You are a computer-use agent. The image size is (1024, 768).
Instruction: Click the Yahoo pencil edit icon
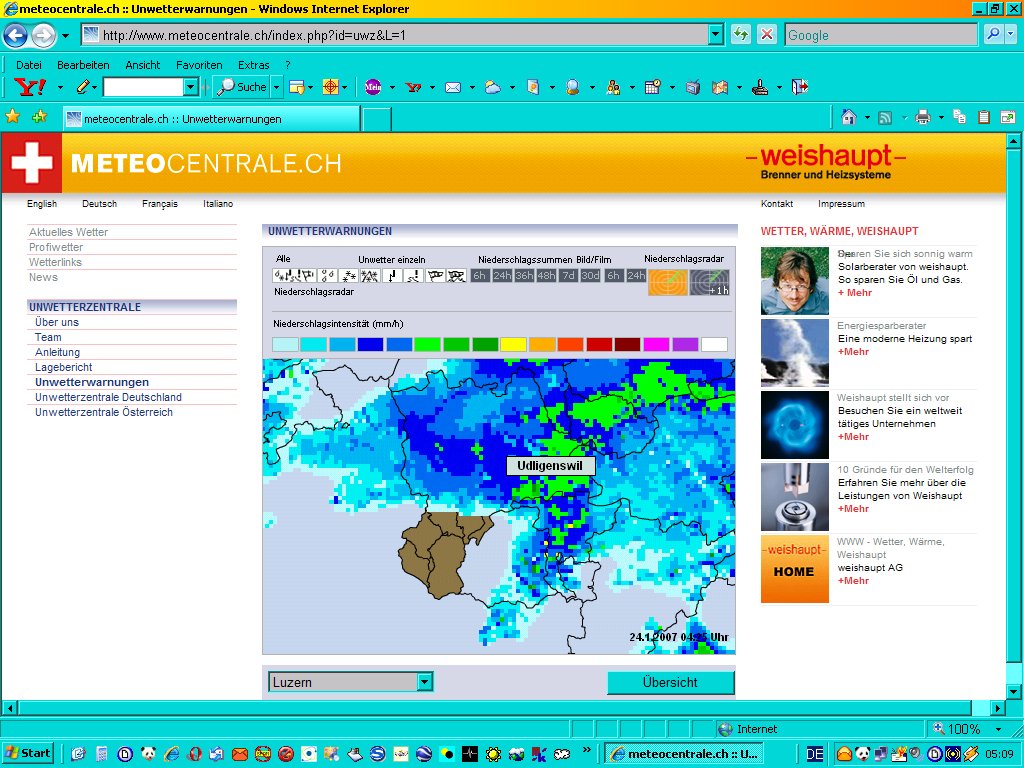pos(83,87)
